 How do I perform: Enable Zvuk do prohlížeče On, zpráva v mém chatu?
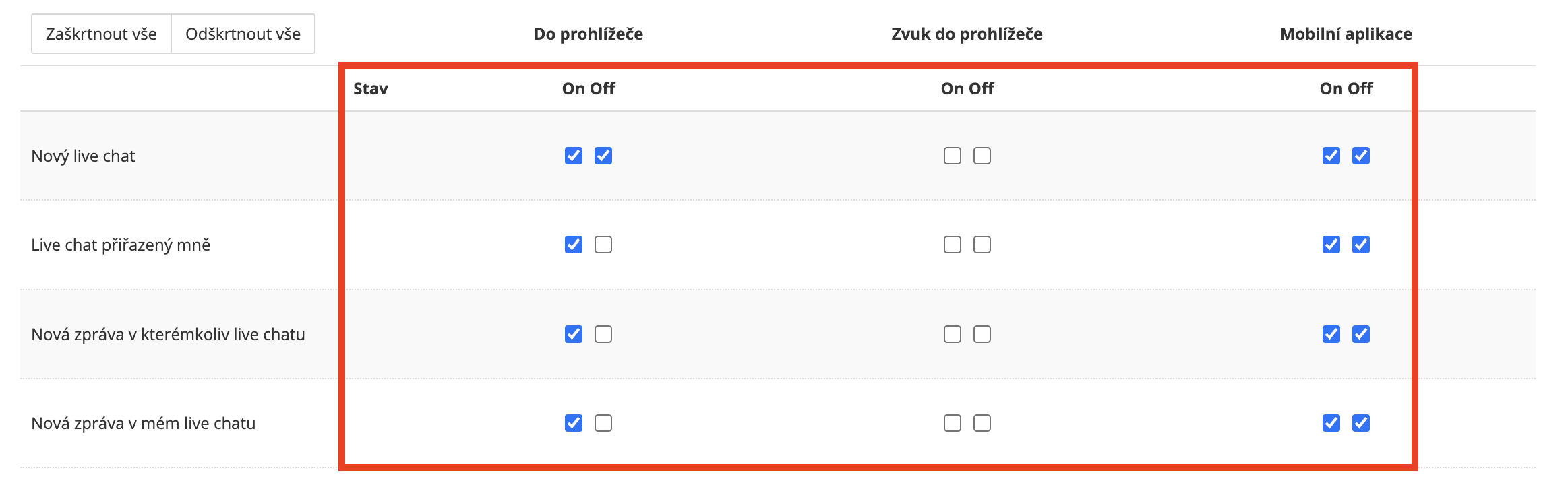953,423
